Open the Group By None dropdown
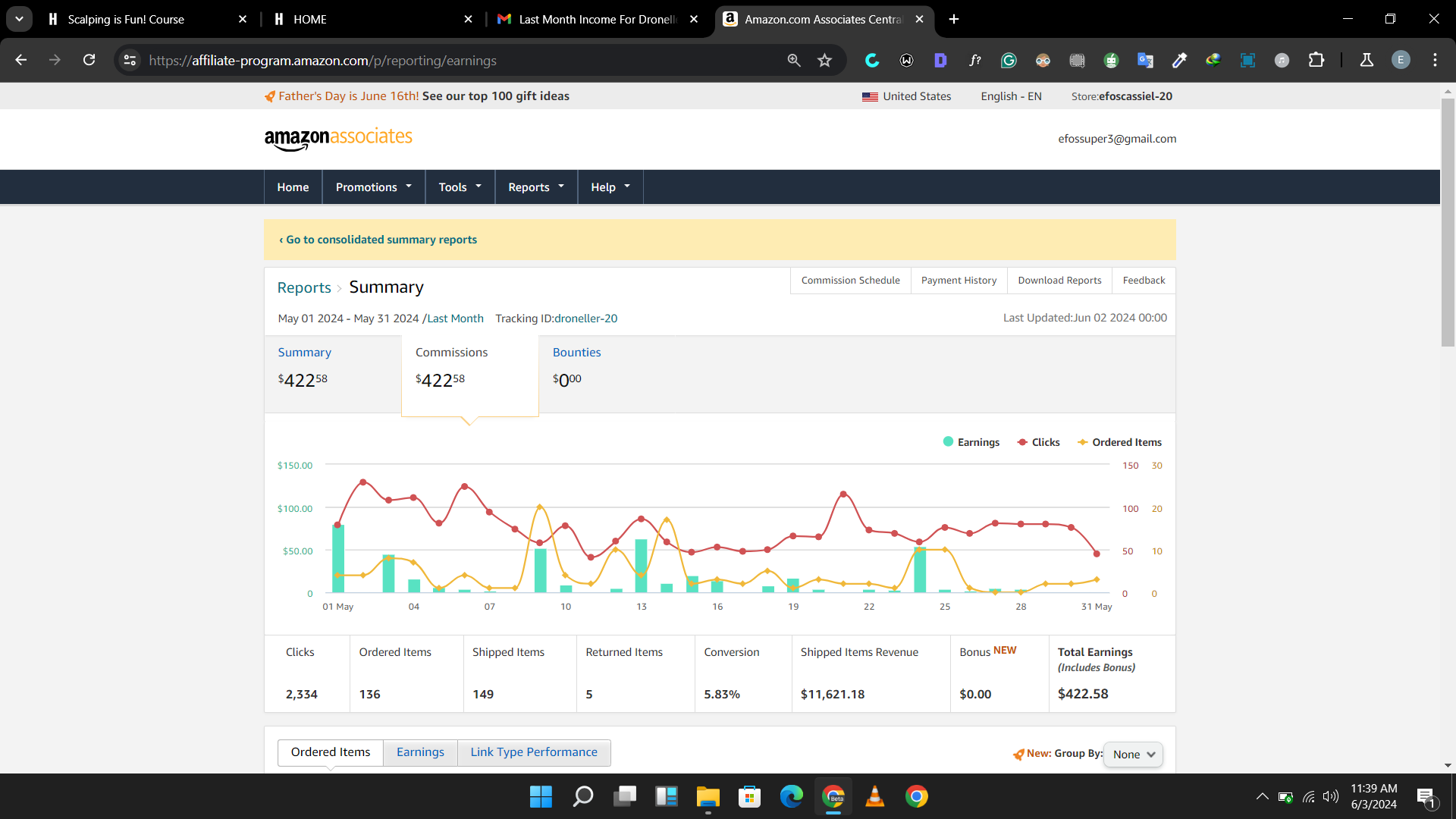Screen dimensions: 1456x819 [x=1133, y=755]
